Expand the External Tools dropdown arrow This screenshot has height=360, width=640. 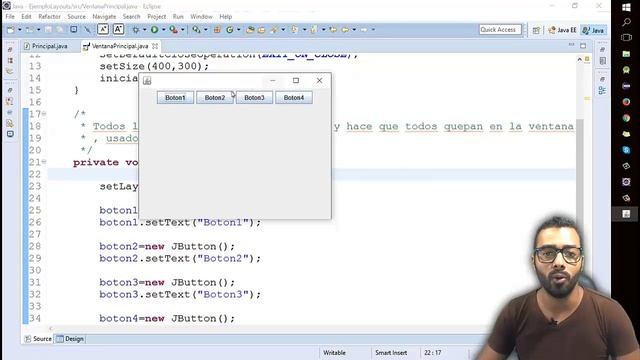(182, 30)
